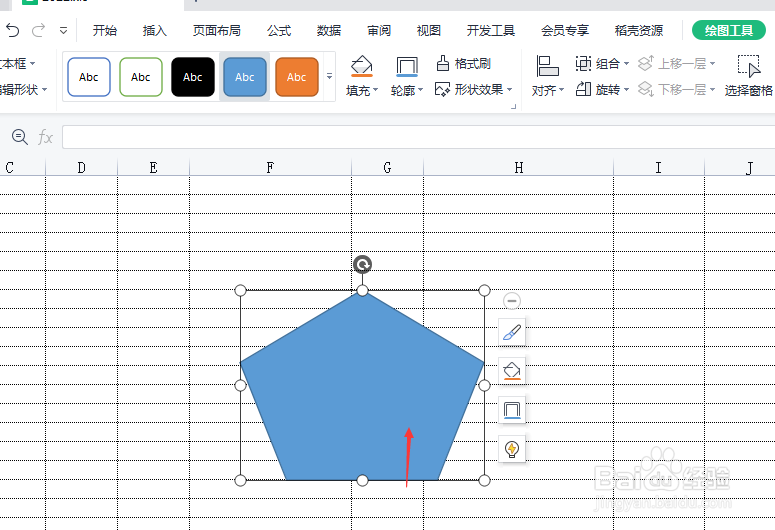Screen dimensions: 775x530
Task: Select column F header
Action: [270, 168]
